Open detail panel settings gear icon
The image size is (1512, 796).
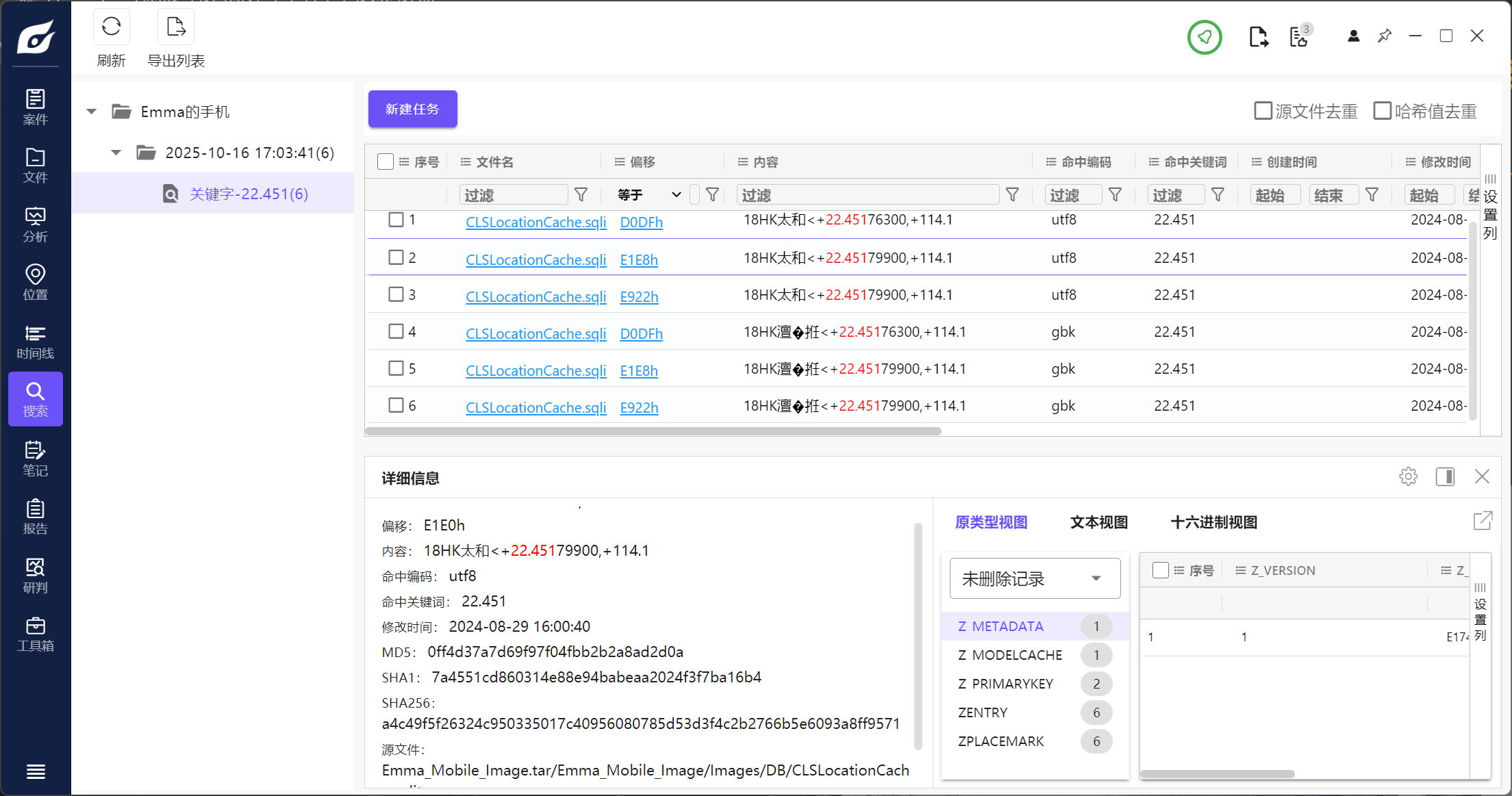click(1408, 476)
